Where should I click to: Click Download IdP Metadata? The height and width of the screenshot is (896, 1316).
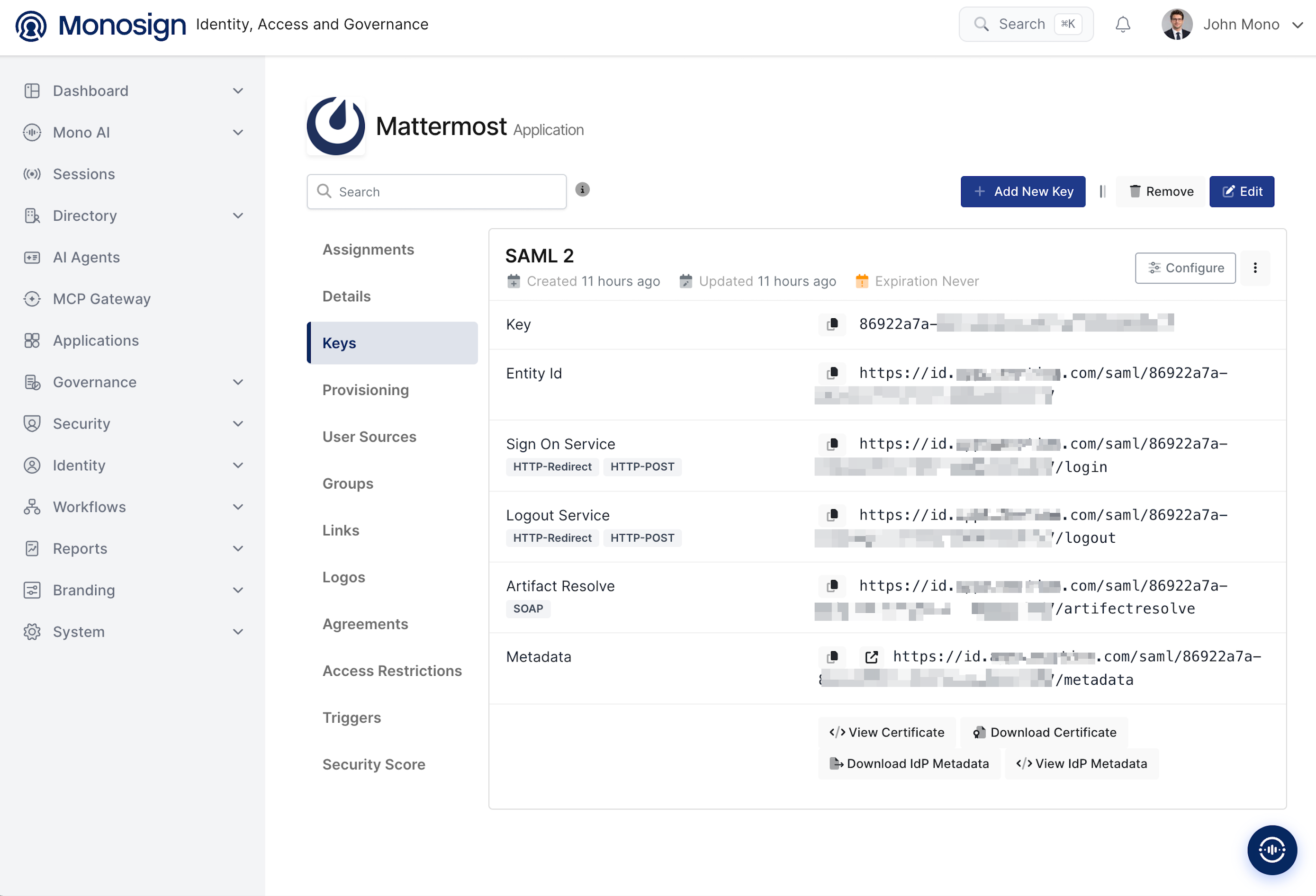(x=909, y=763)
